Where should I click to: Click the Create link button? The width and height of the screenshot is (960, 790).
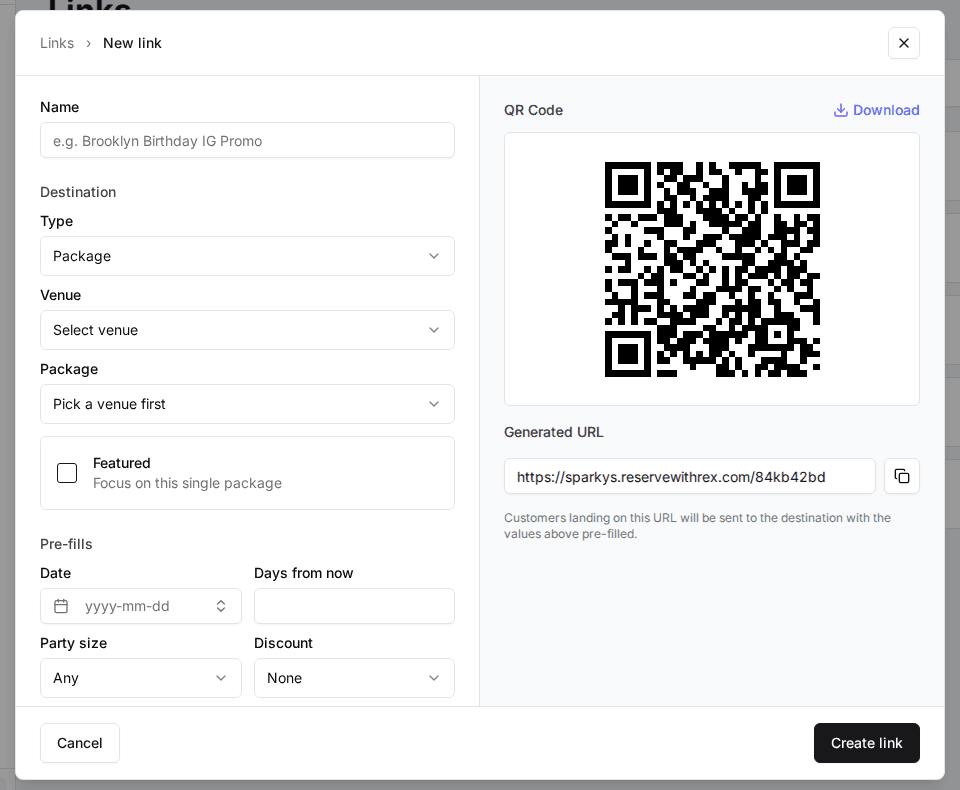pos(866,743)
